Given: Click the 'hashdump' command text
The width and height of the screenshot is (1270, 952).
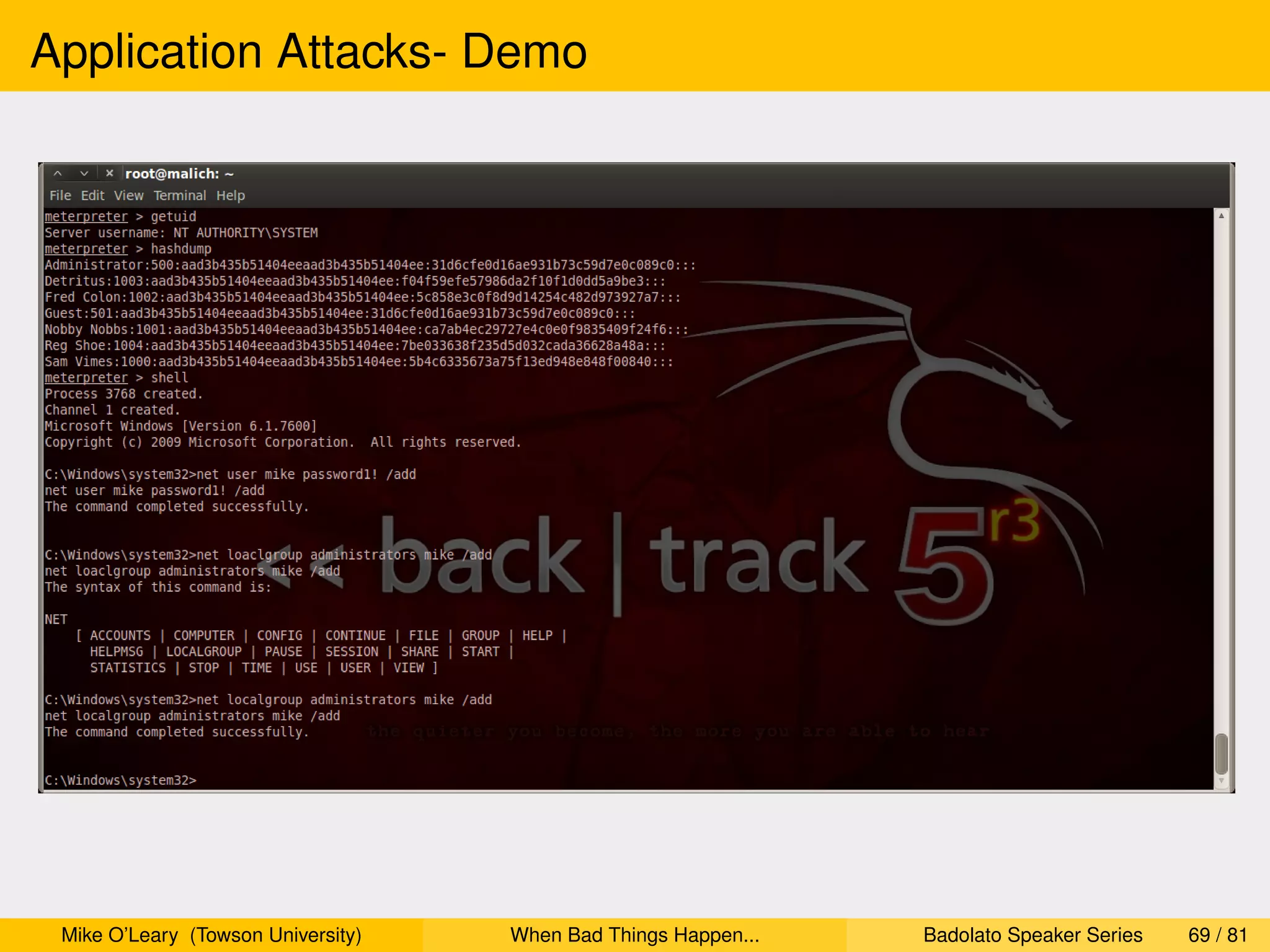Looking at the screenshot, I should coord(181,249).
